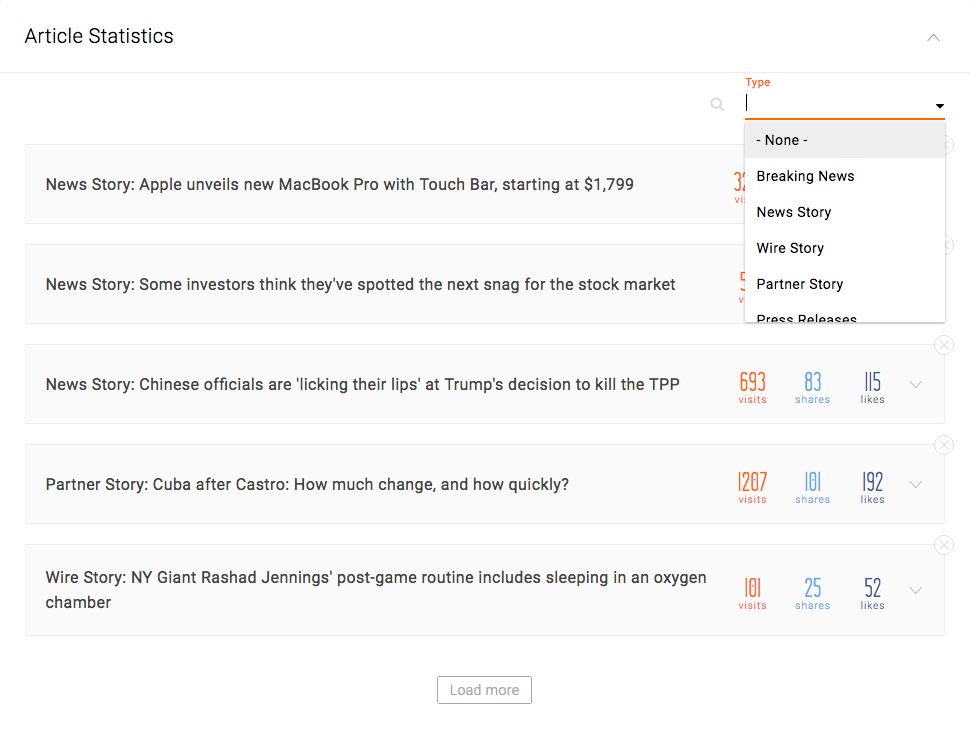
Task: Remove the Chinese officials TPP article
Action: [x=944, y=345]
